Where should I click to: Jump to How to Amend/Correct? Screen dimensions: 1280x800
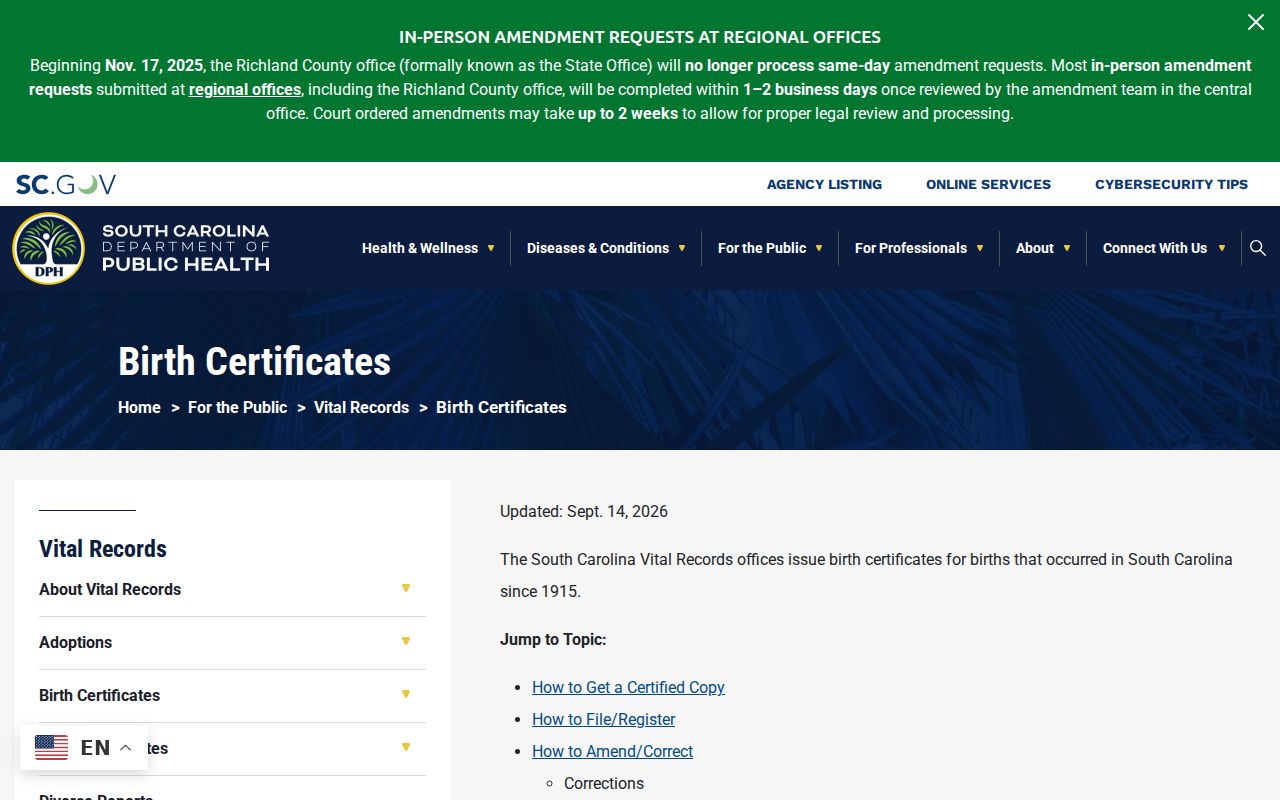point(612,751)
